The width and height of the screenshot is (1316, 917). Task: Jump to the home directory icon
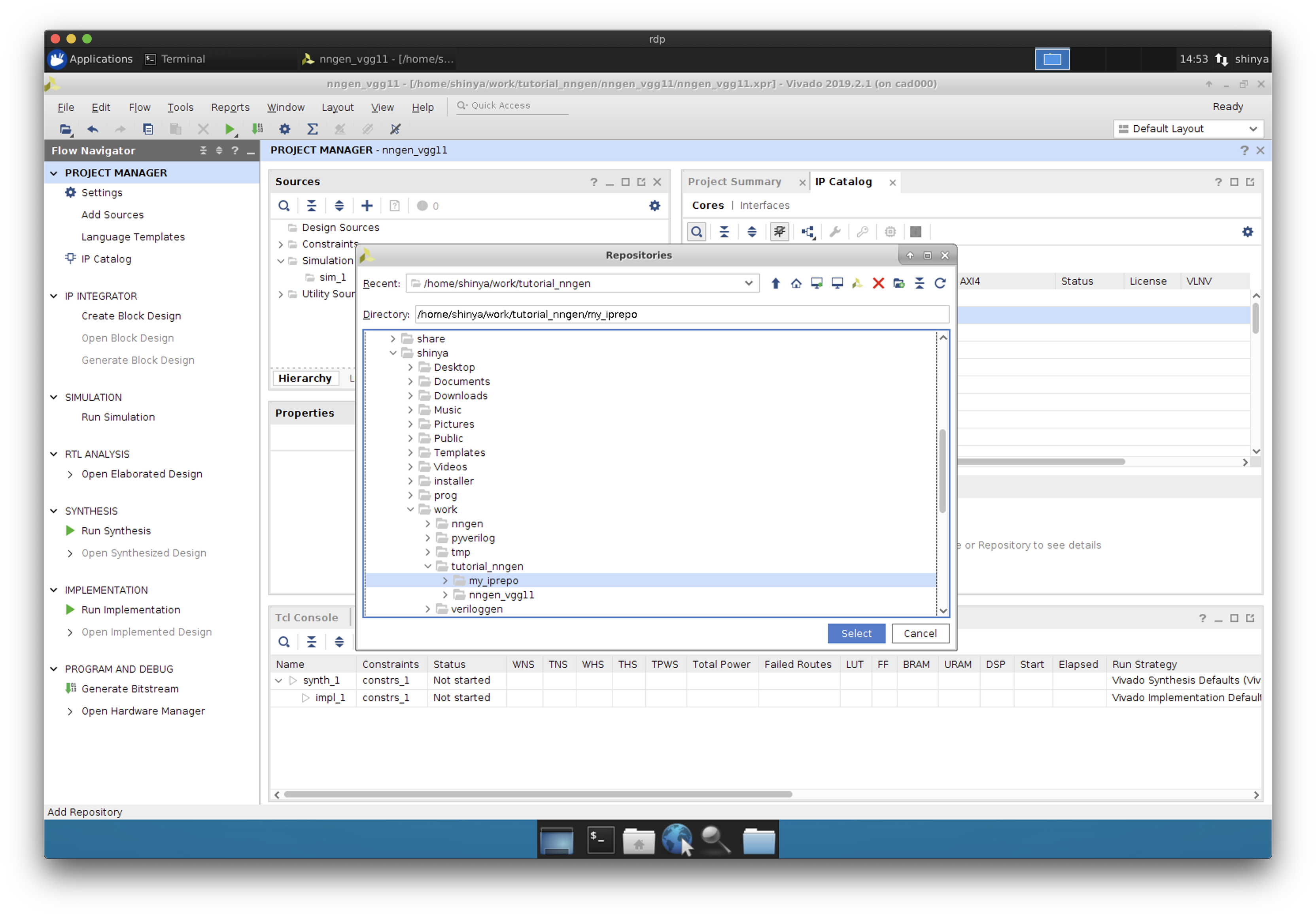[796, 283]
